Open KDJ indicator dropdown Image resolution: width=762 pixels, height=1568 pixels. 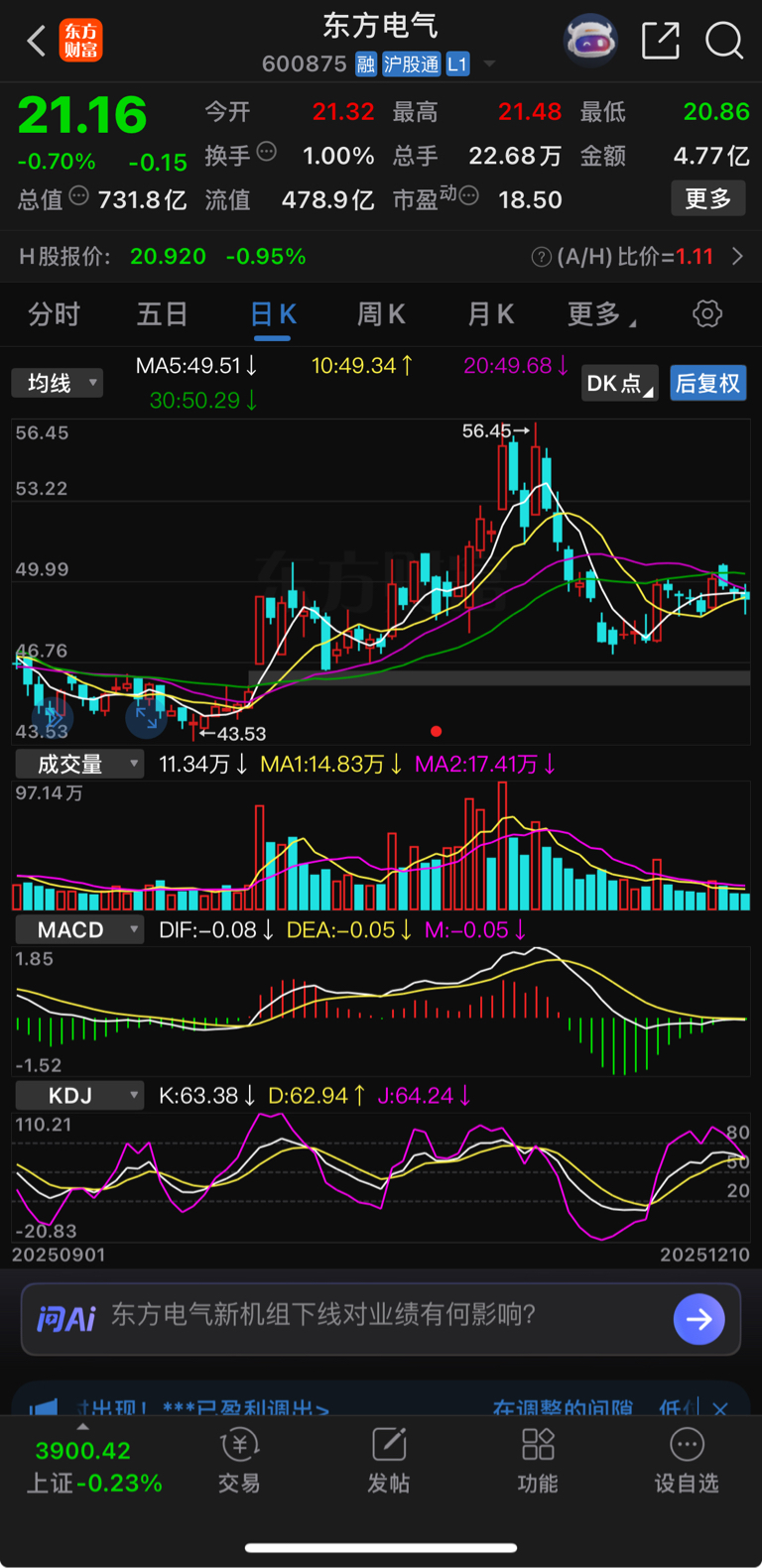[x=79, y=1095]
